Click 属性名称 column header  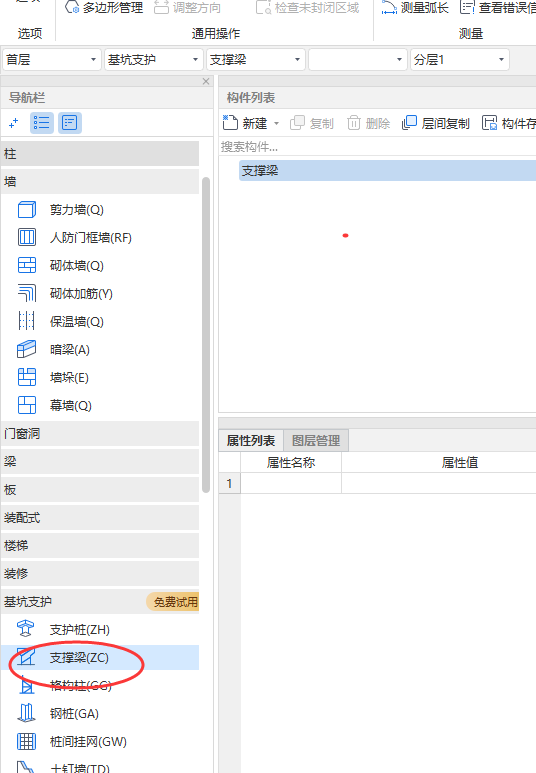coord(291,462)
